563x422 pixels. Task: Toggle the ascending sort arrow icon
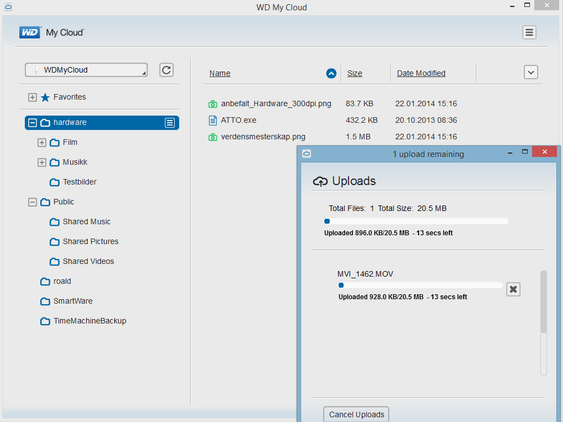point(331,73)
